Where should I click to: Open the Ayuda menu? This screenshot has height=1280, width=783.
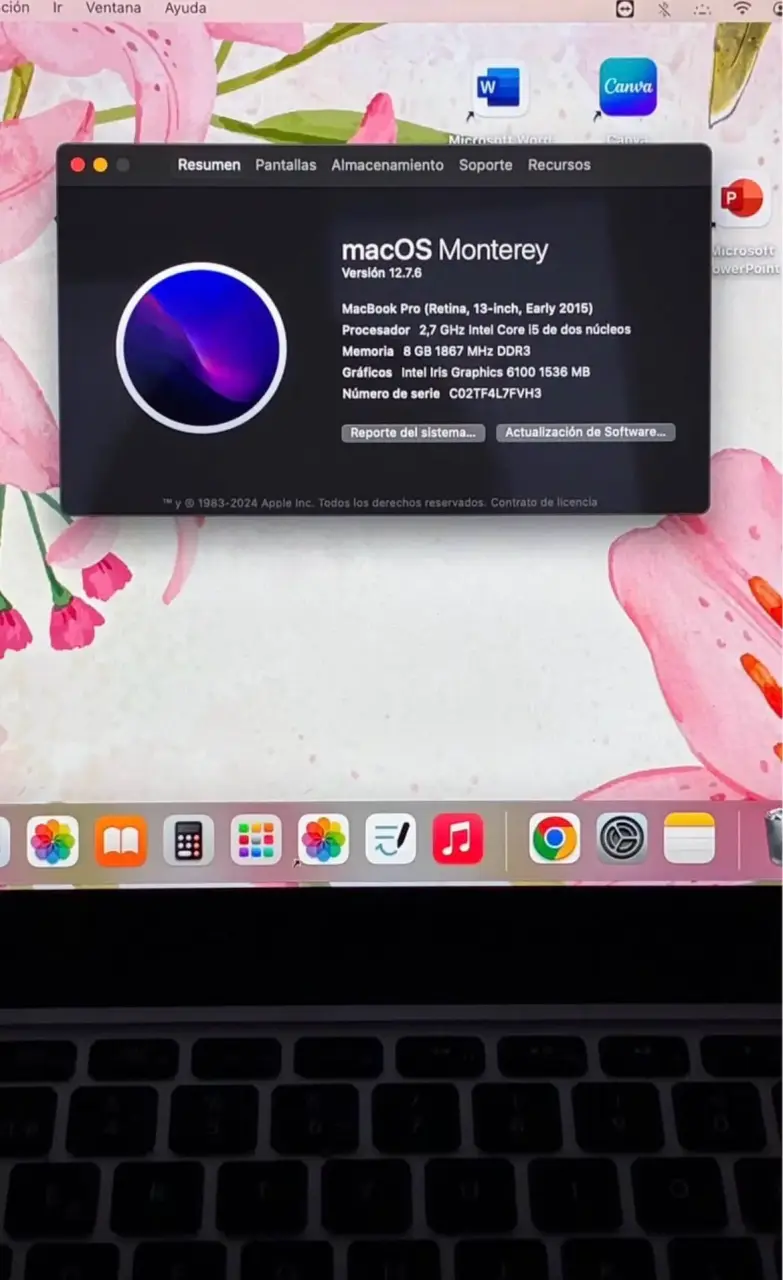pos(185,8)
